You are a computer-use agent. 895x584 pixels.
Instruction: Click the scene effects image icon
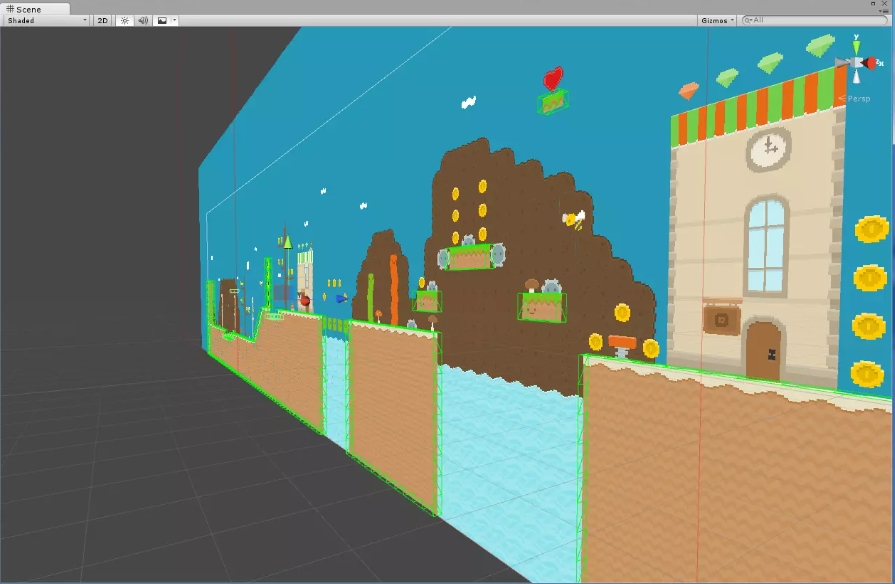click(x=162, y=20)
